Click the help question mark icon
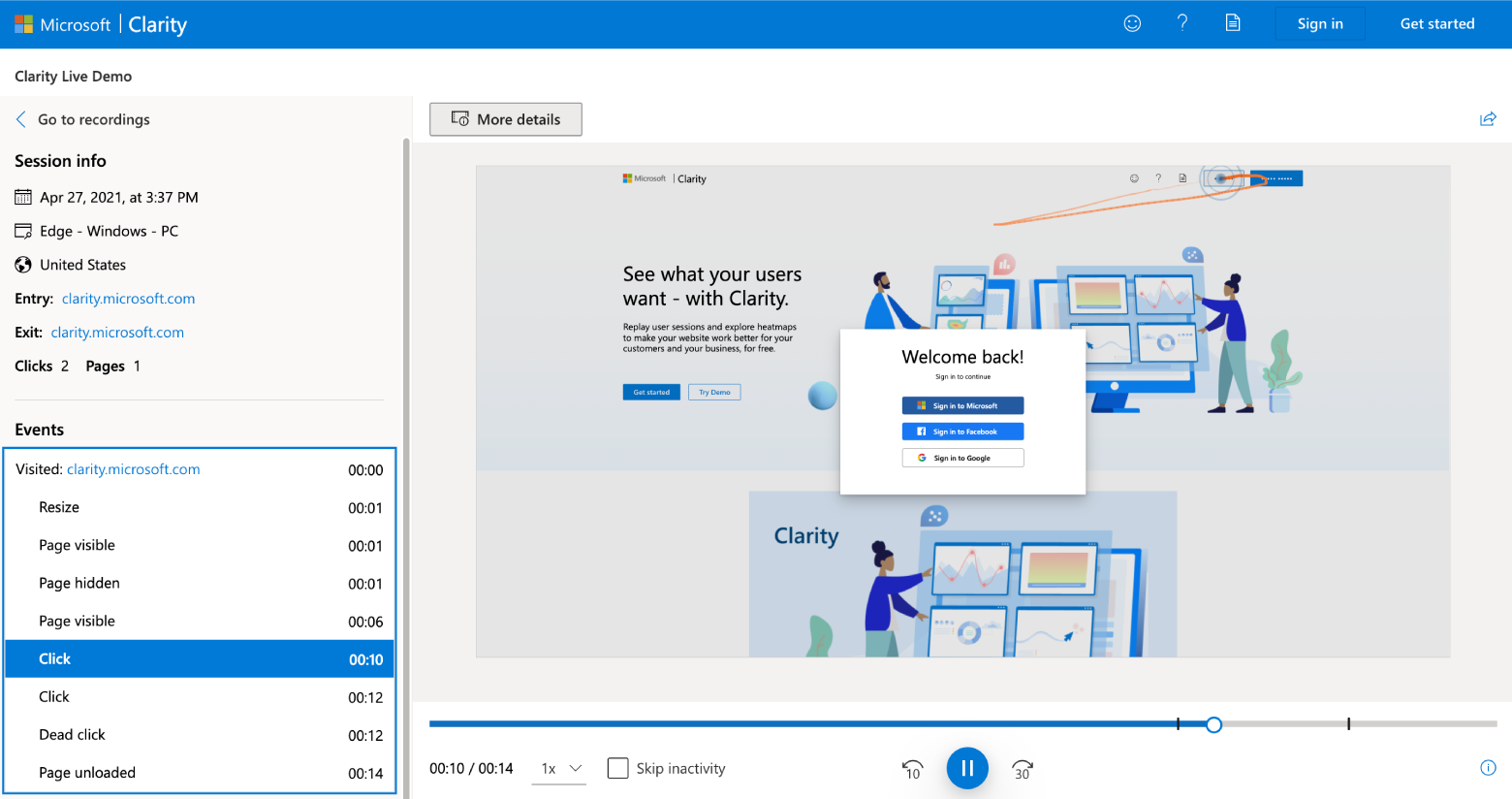 point(1182,23)
